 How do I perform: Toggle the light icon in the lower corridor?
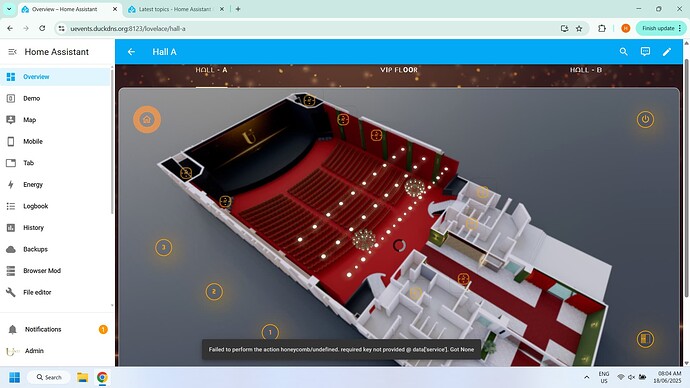(x=463, y=279)
